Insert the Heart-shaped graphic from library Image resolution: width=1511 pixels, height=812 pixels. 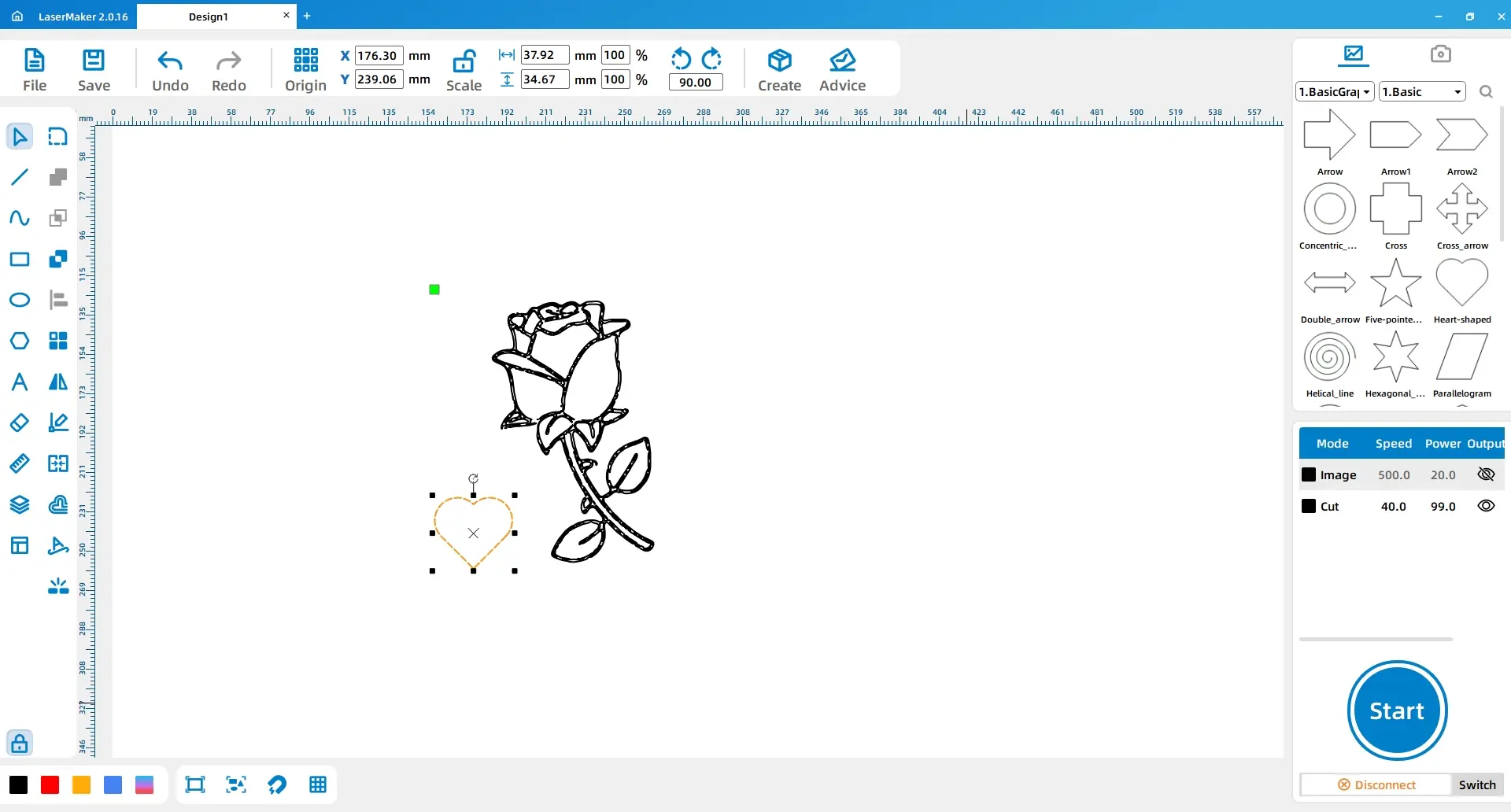[x=1462, y=290]
